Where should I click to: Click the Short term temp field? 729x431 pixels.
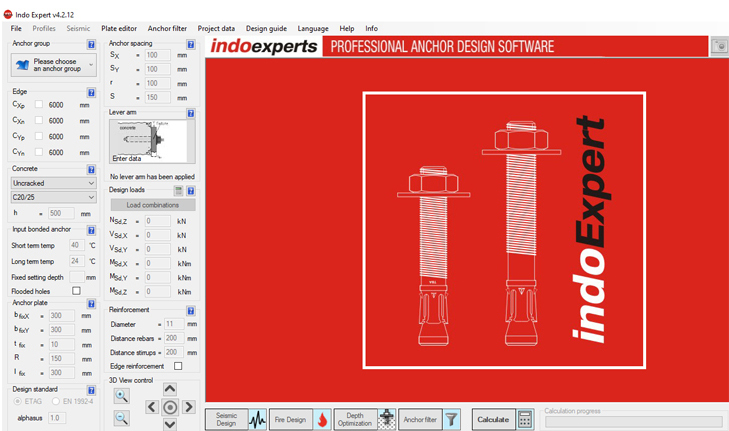pos(77,245)
